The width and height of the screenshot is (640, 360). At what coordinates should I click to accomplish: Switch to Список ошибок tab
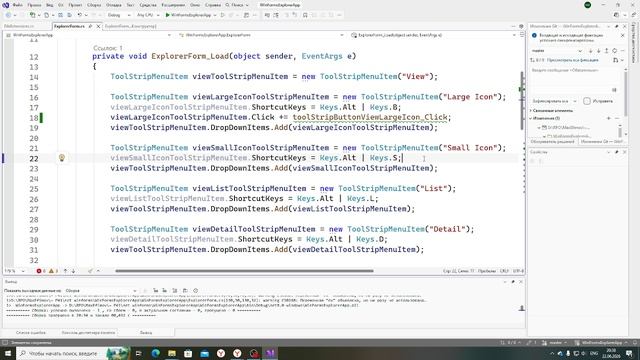[x=31, y=333]
